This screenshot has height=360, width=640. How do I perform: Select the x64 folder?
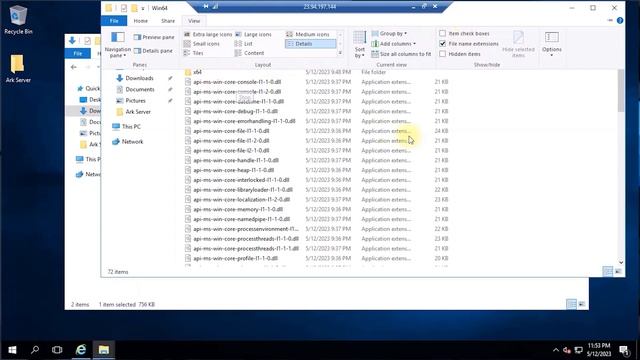click(197, 72)
